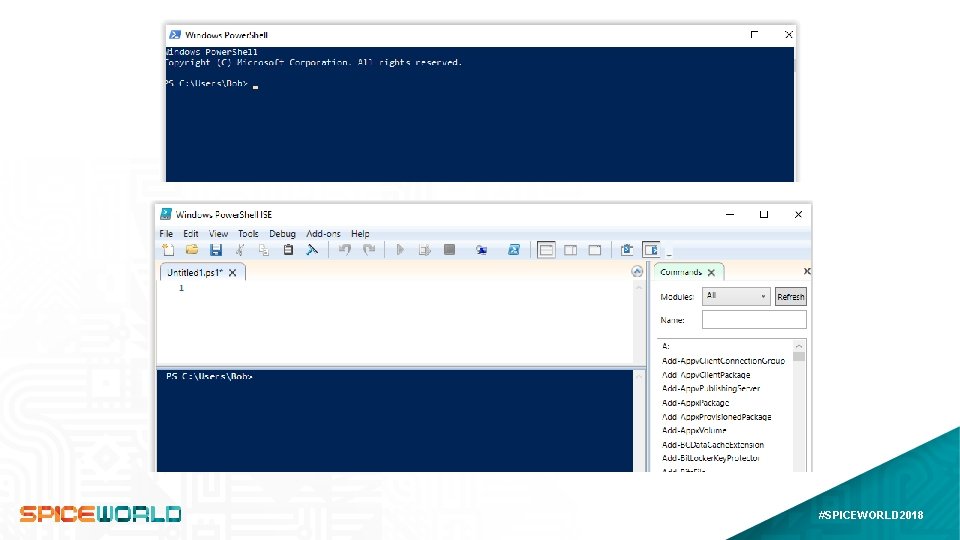Click the Windows PowerShell console prompt line
Screen dimensions: 960x540
click(x=211, y=84)
